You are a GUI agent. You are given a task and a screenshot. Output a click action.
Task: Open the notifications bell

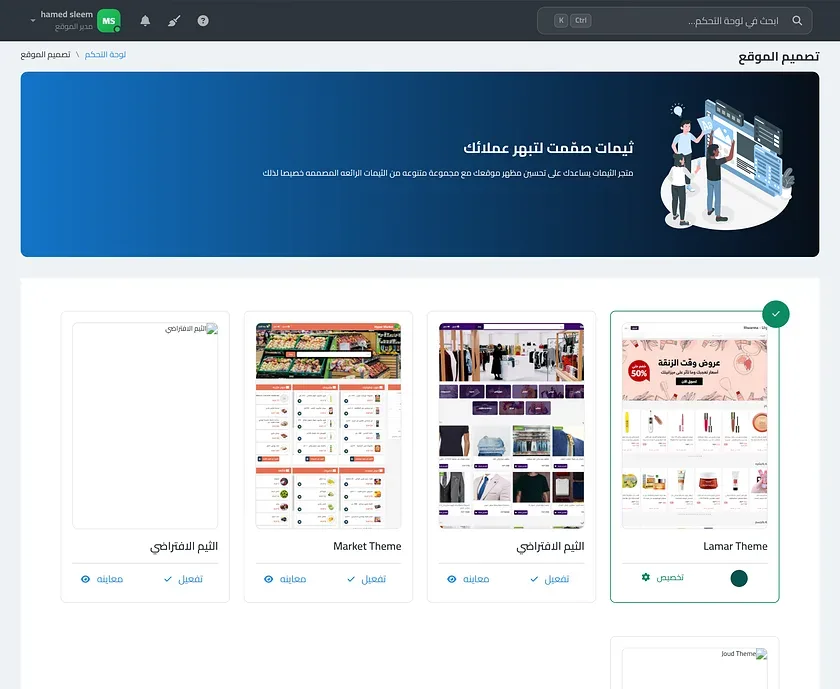(x=145, y=20)
